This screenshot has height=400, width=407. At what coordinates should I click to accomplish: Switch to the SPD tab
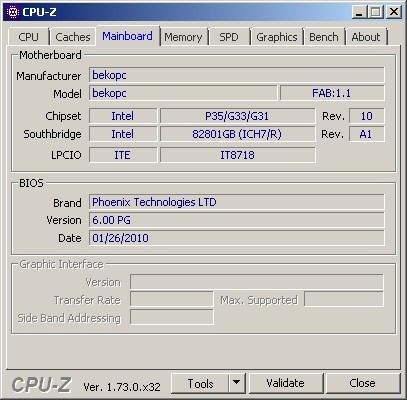[229, 37]
